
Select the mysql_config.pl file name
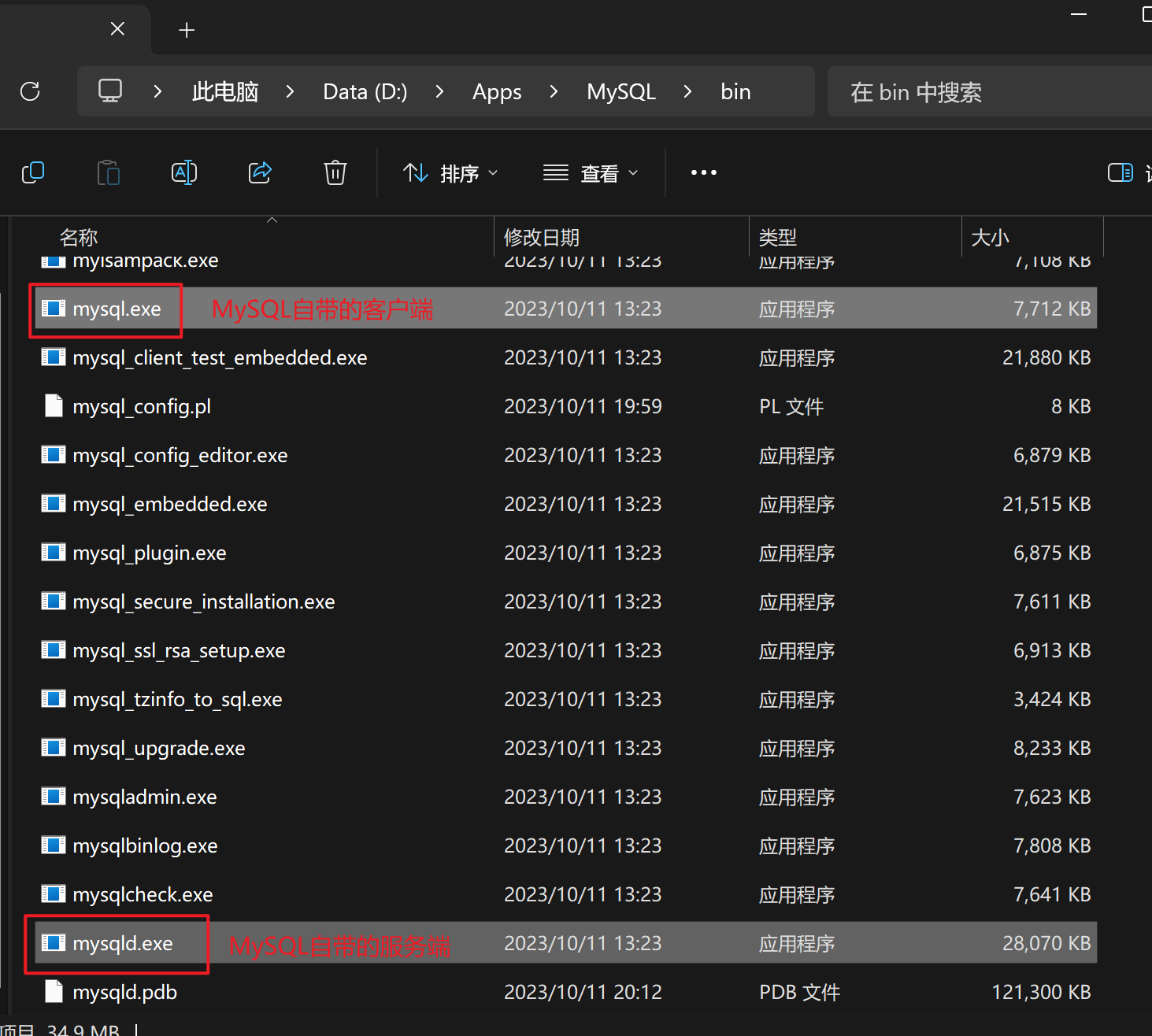pyautogui.click(x=142, y=407)
